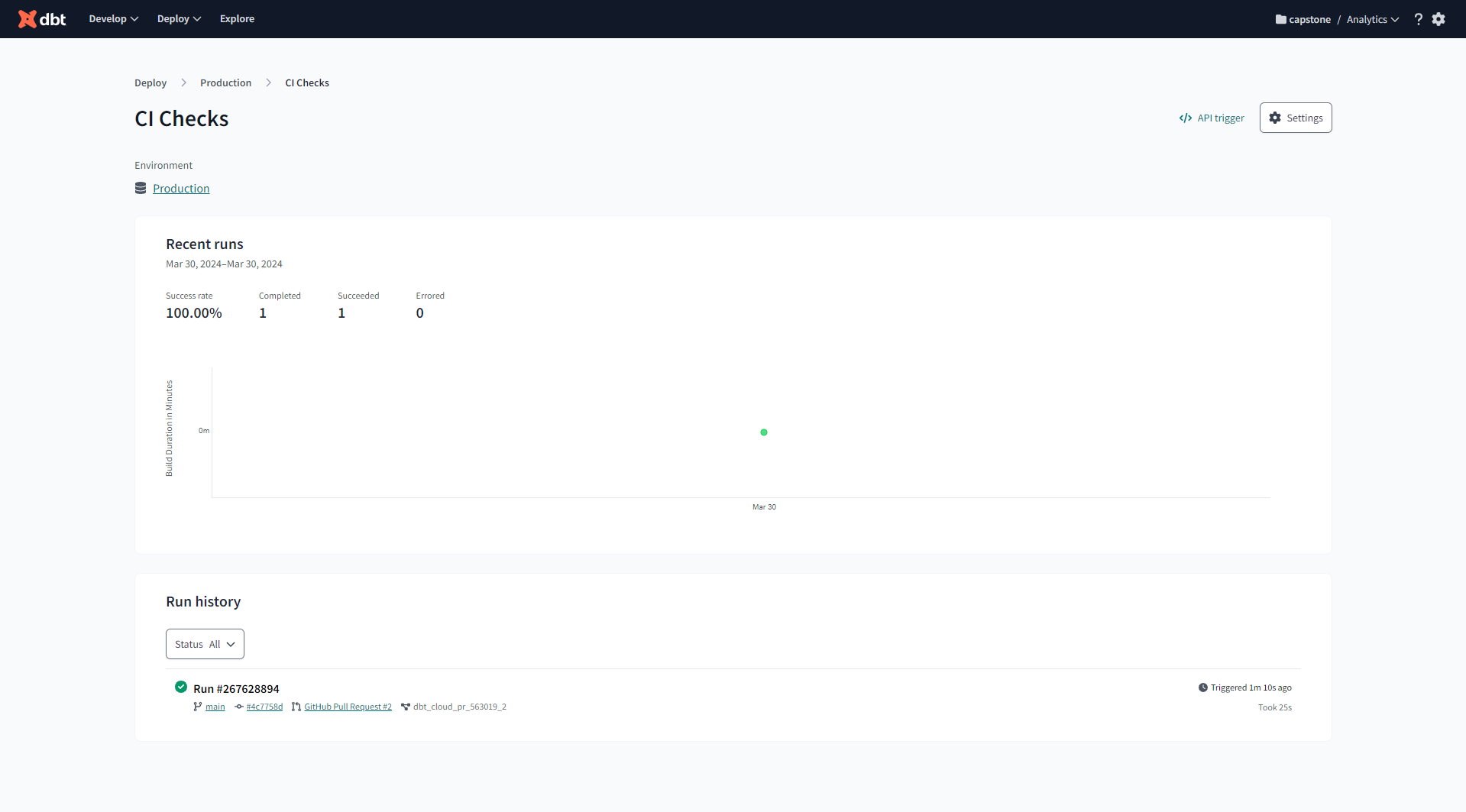Open Run #267628894
Screen dimensions: 1466x812
click(x=236, y=689)
